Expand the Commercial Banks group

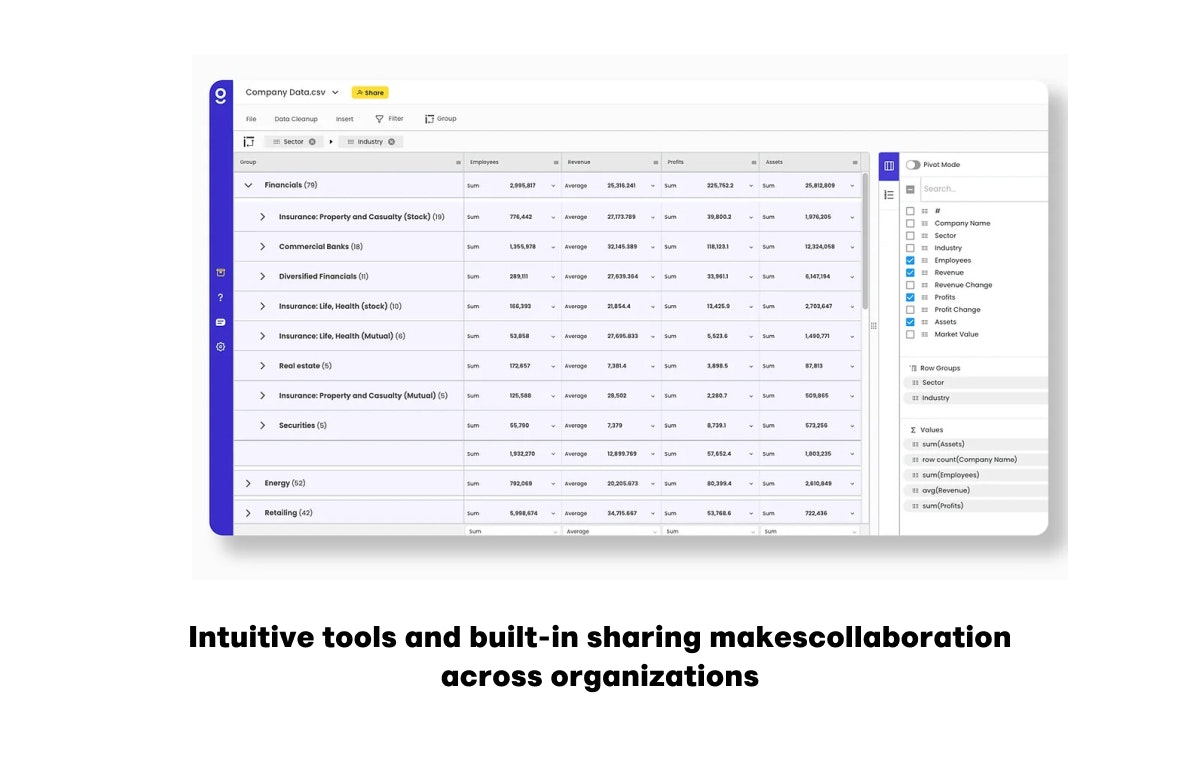(x=263, y=246)
